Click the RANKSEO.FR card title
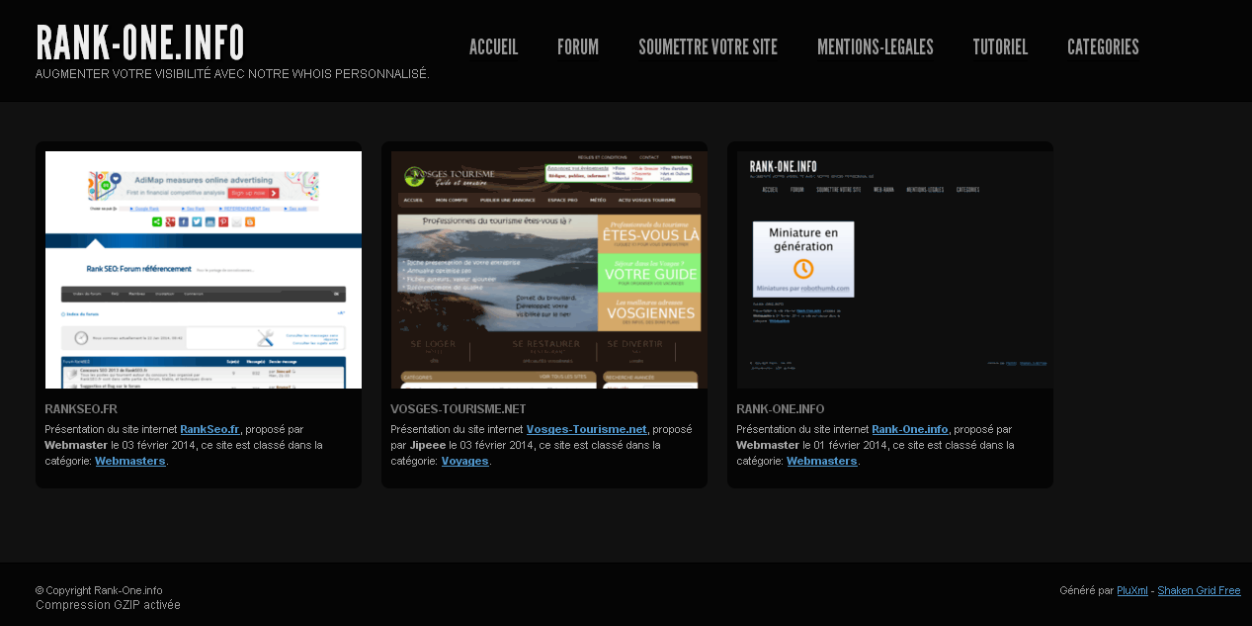The width and height of the screenshot is (1252, 626). click(81, 409)
